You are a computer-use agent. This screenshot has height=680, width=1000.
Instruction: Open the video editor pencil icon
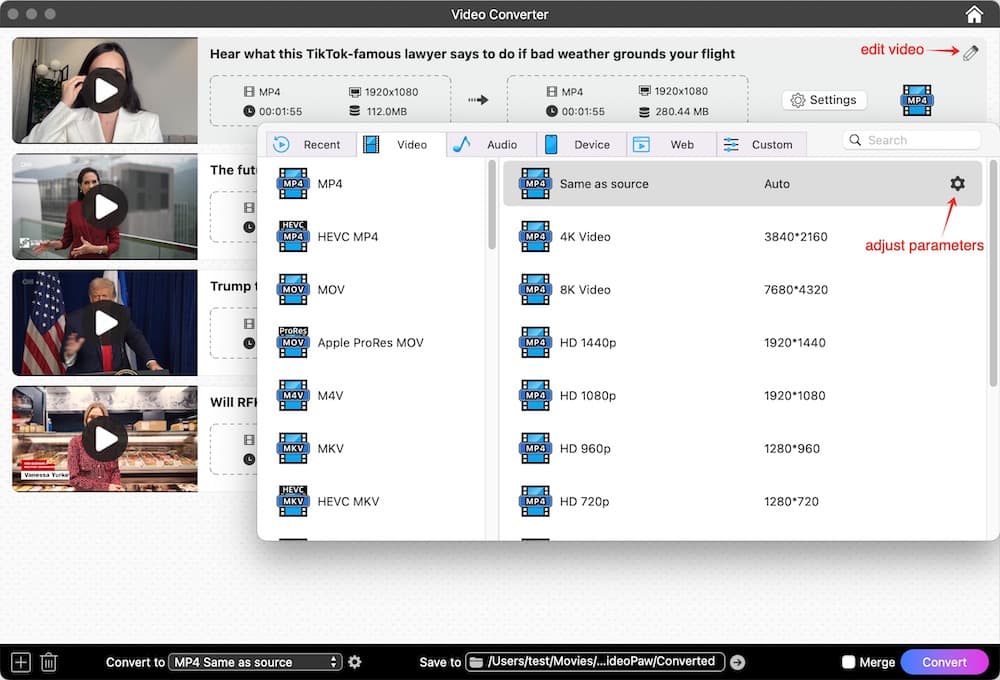[969, 53]
